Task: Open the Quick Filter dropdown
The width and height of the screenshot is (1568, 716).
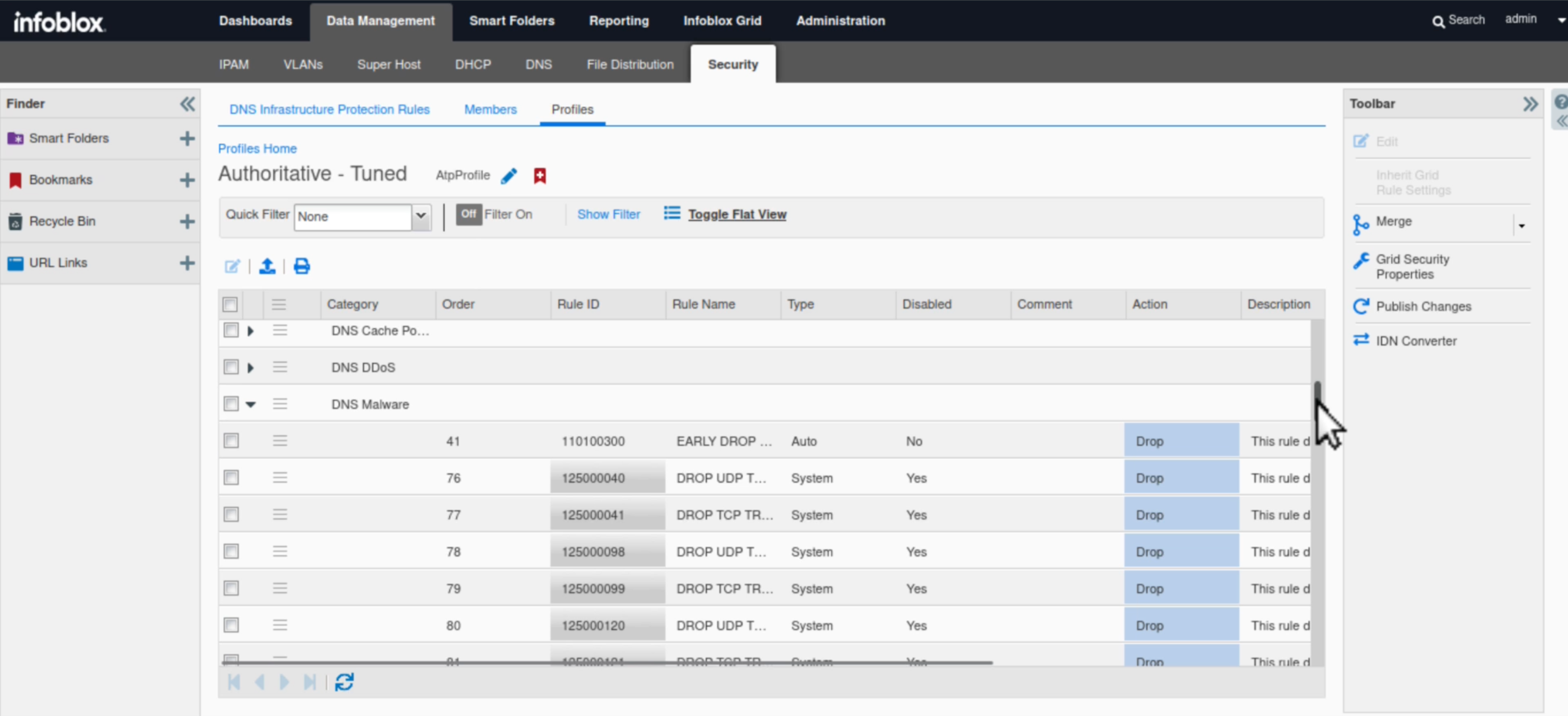Action: 421,216
